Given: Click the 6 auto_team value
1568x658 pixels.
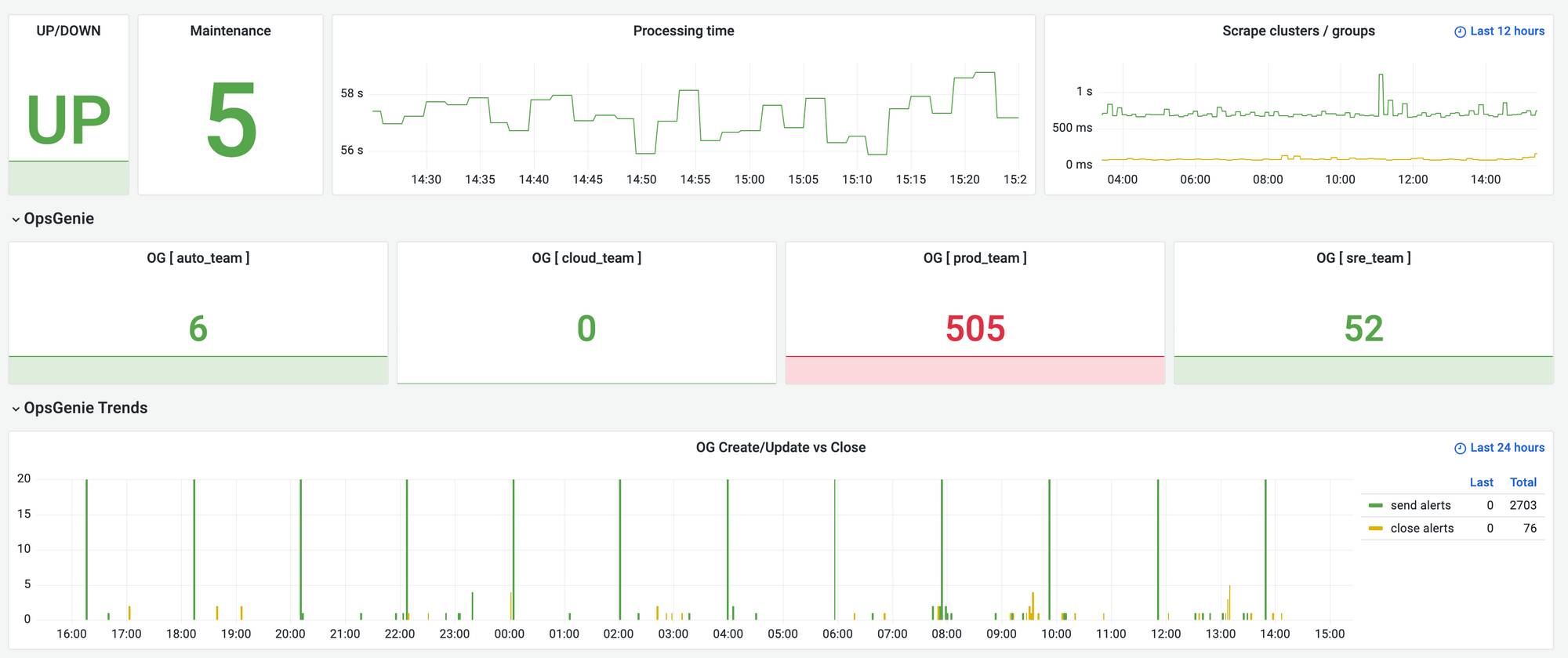Looking at the screenshot, I should click(198, 329).
